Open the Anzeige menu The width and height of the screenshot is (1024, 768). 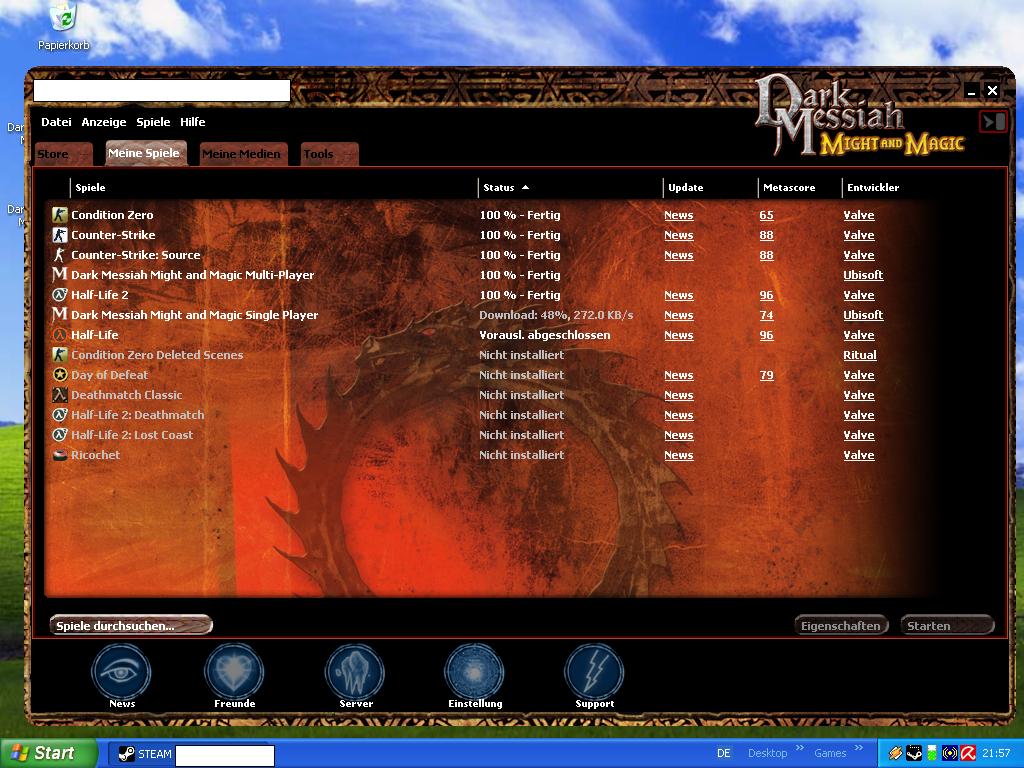coord(104,121)
